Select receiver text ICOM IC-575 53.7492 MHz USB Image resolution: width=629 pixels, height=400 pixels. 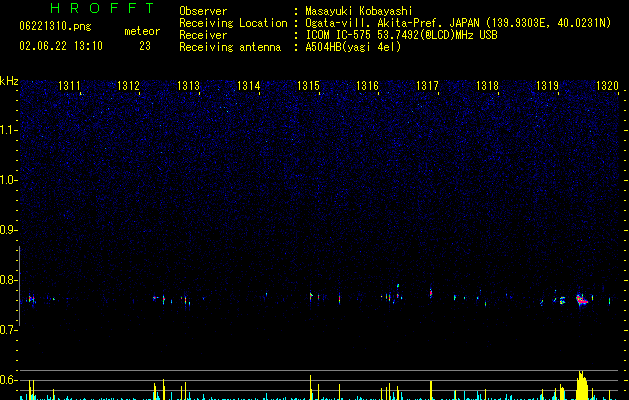click(x=402, y=35)
